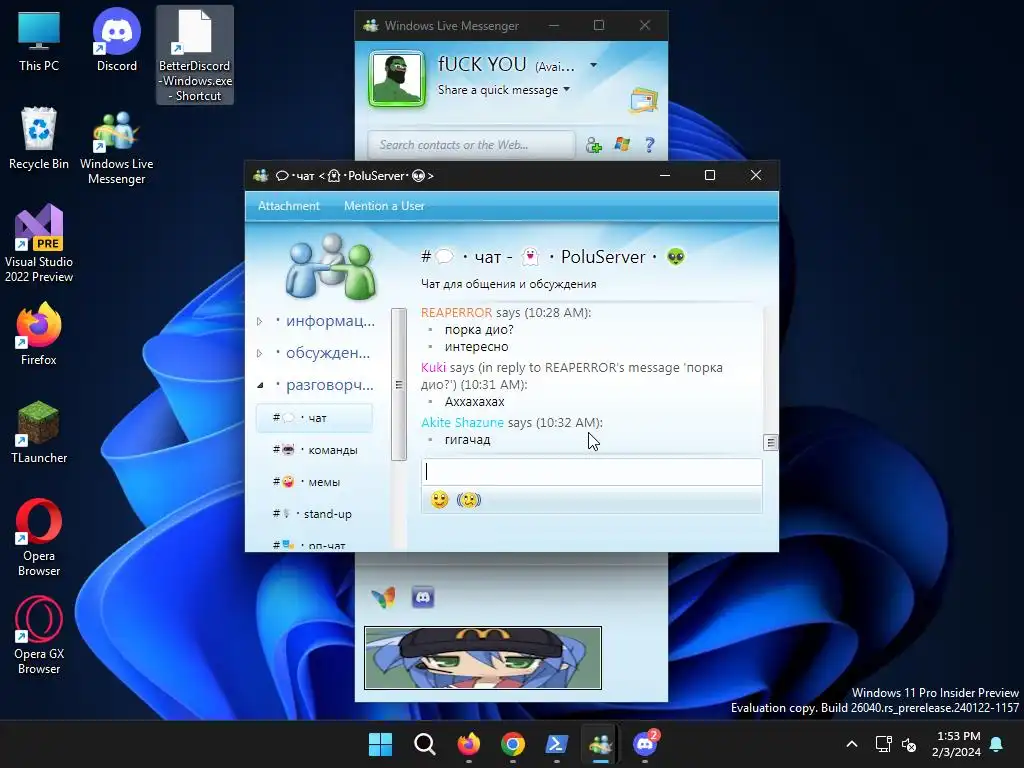Open the Discord desktop shortcut
Image resolution: width=1024 pixels, height=768 pixels.
(117, 41)
